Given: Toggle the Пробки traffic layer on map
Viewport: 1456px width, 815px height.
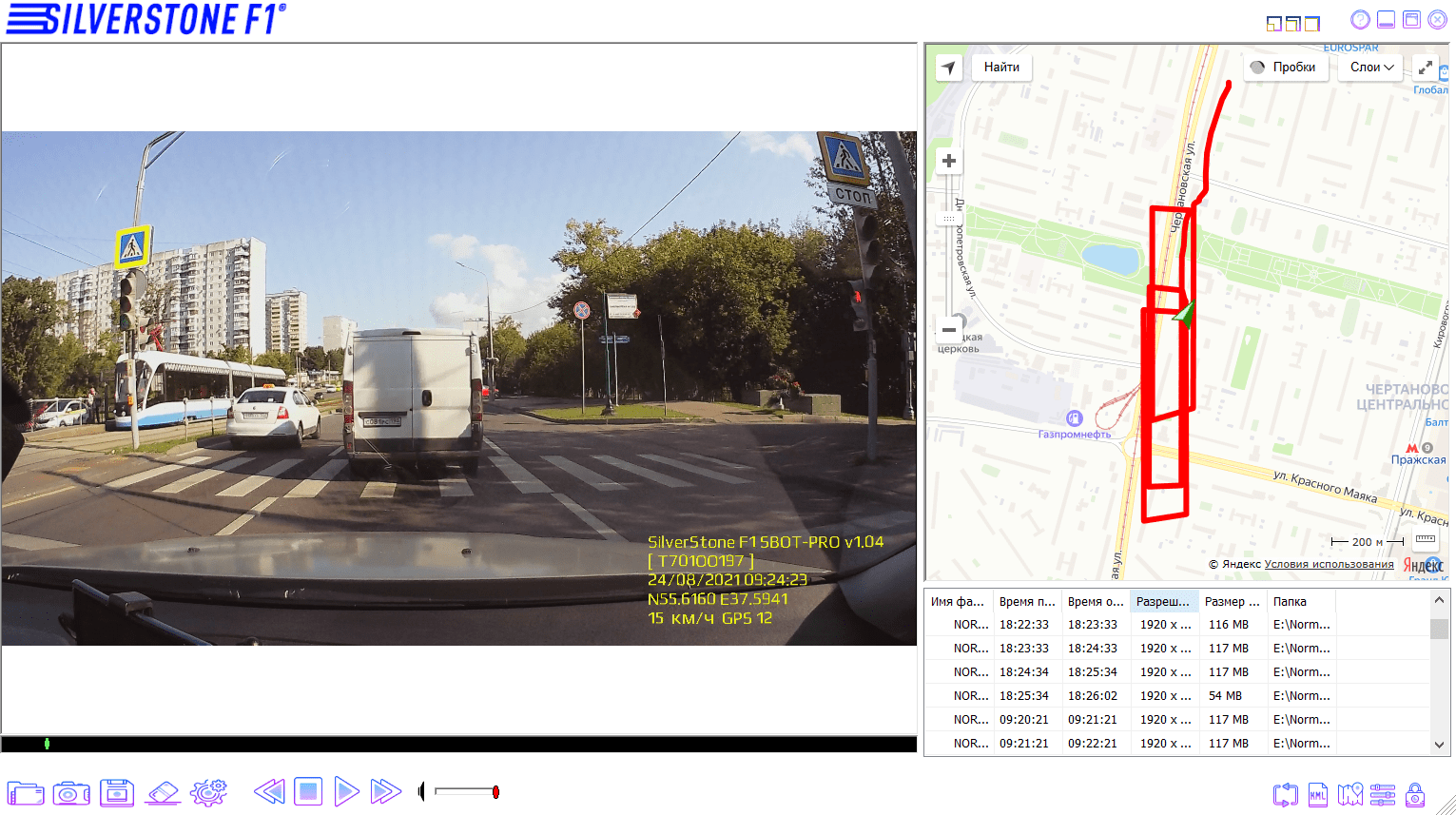Looking at the screenshot, I should pos(1284,68).
